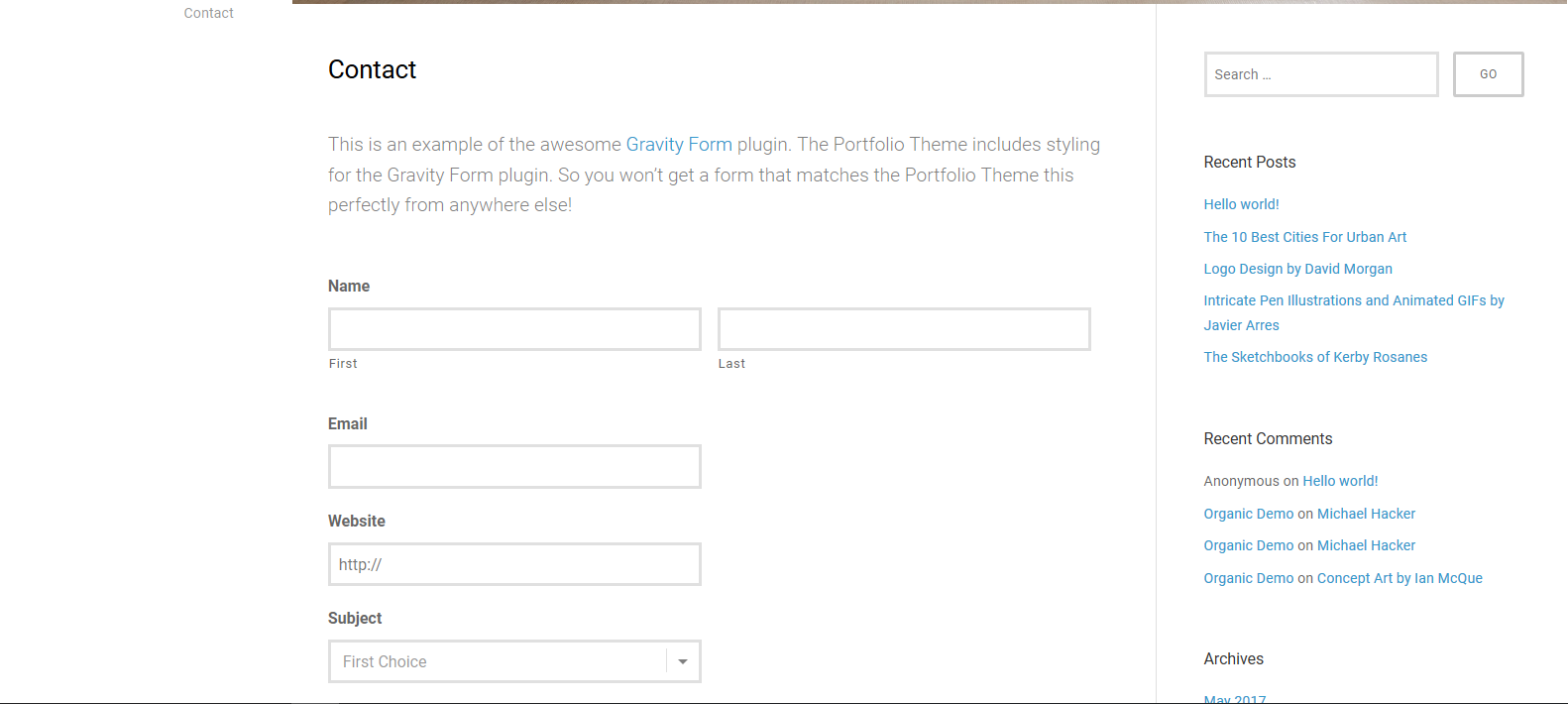Open the Subject dropdown arrow
The image size is (1568, 704).
(683, 661)
